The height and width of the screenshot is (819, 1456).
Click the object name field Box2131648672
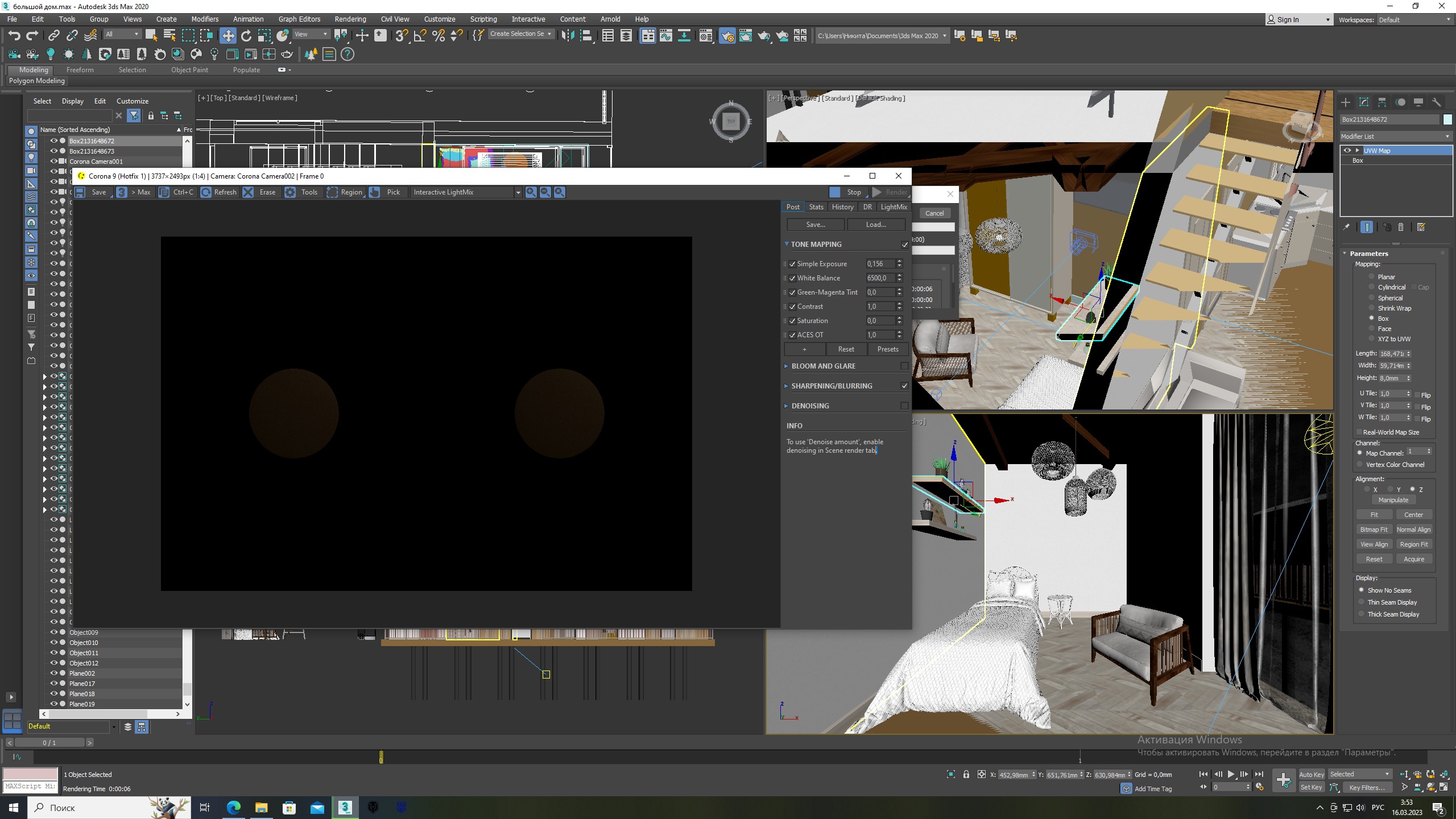click(1389, 119)
